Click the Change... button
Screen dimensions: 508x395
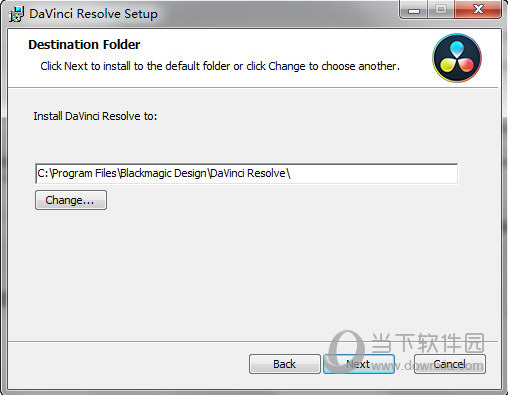71,200
